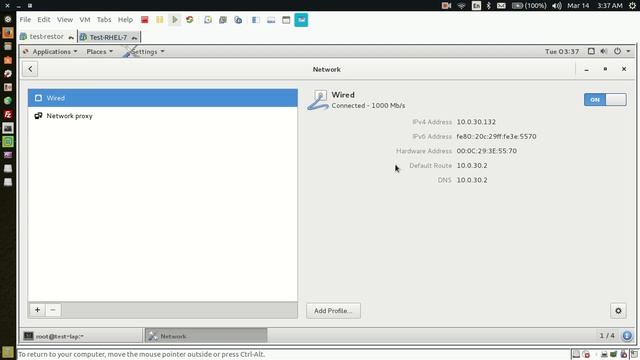Click the Network taskbar window button

207,336
